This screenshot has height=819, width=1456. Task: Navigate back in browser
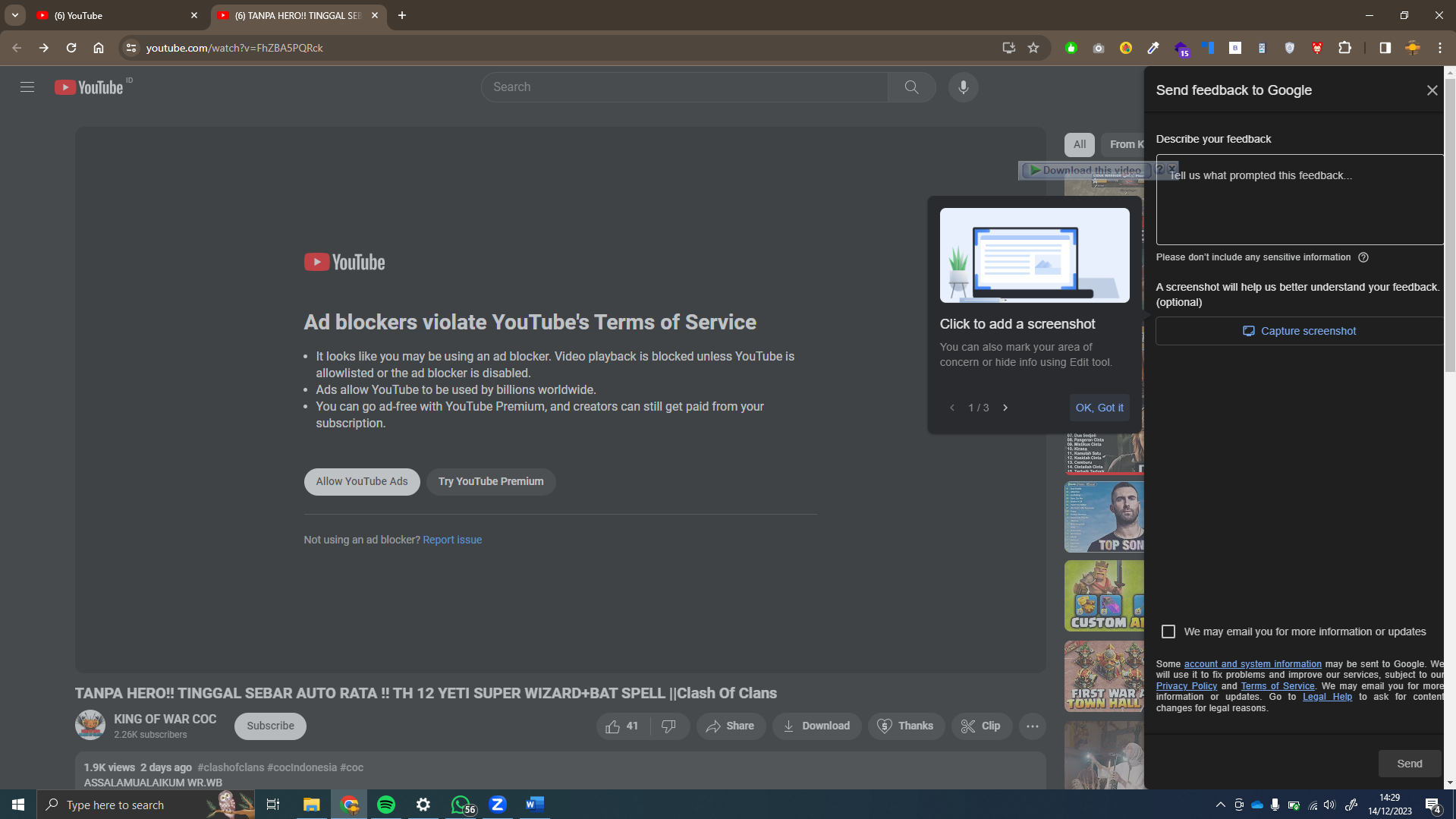click(17, 48)
